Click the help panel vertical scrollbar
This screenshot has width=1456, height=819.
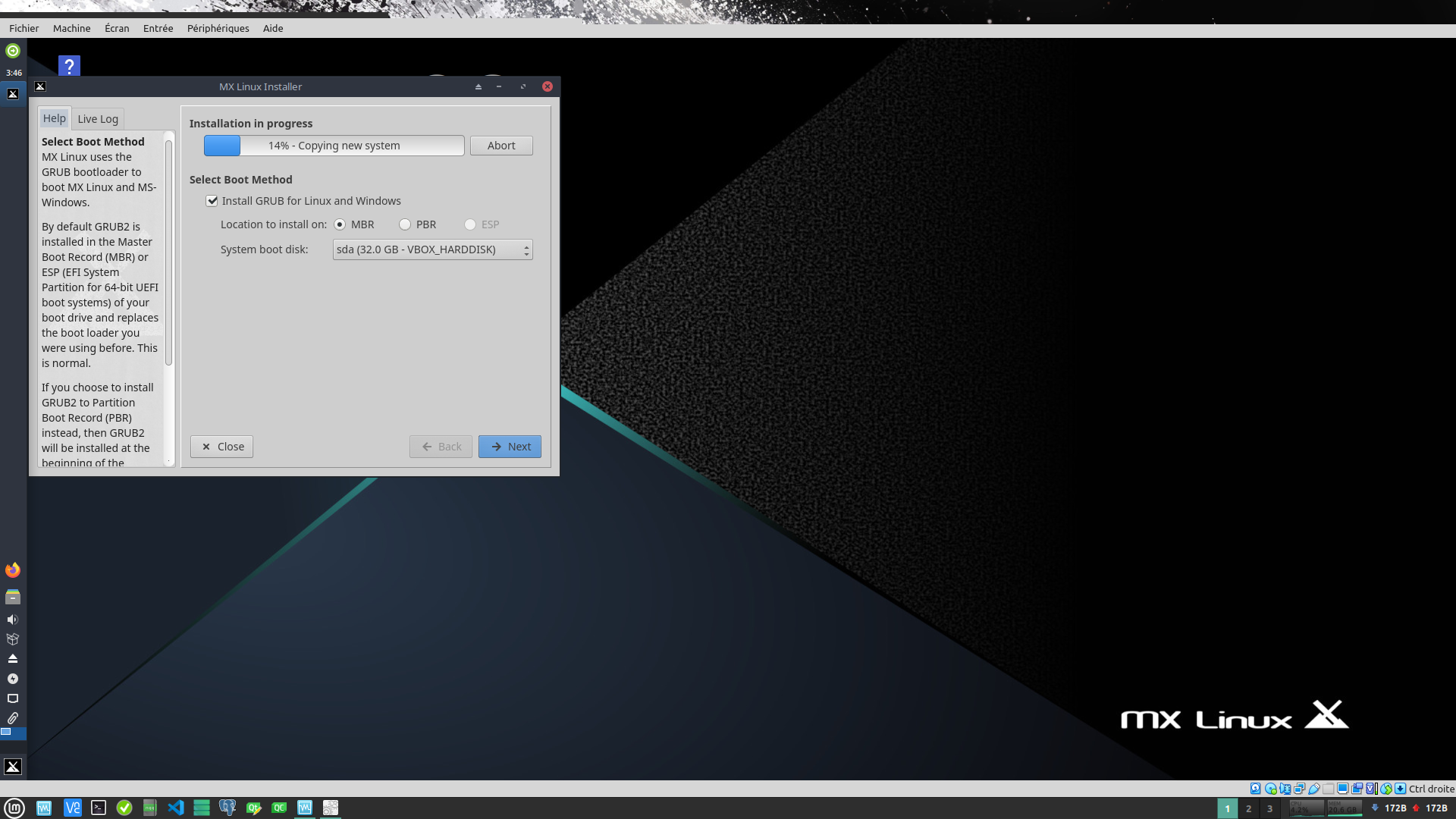click(168, 250)
